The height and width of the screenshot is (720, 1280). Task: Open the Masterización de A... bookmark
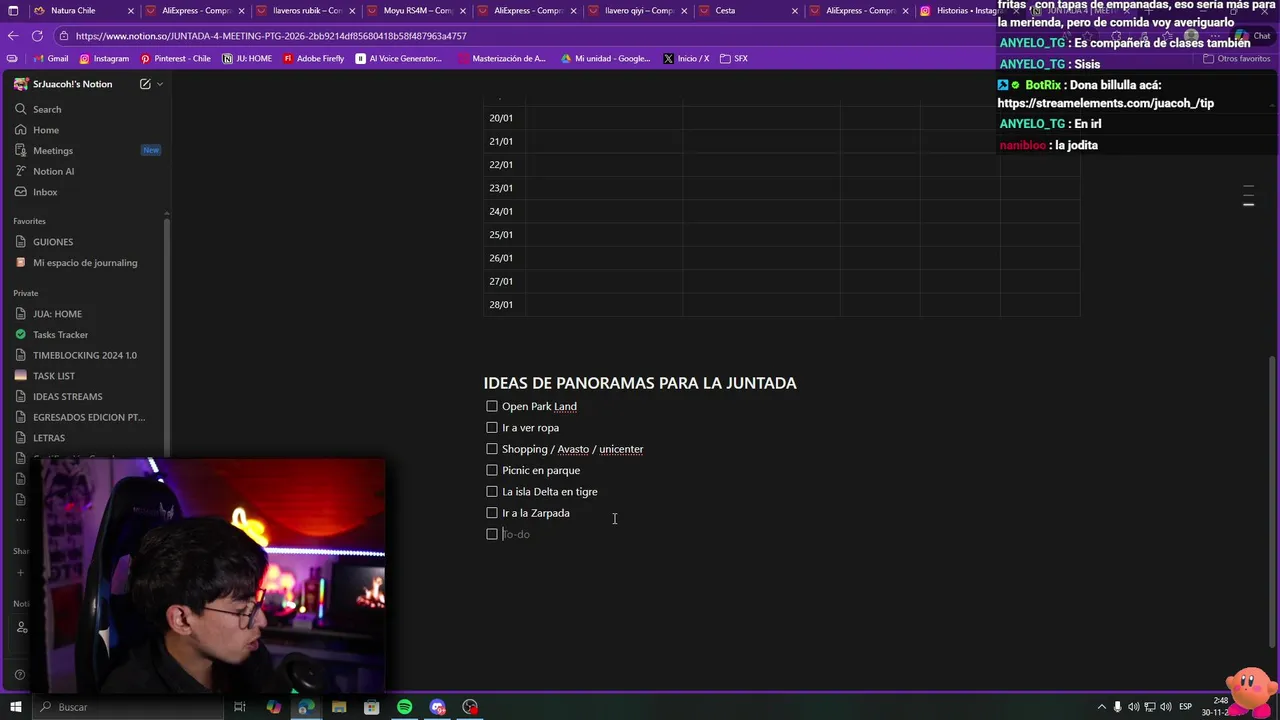(x=502, y=58)
